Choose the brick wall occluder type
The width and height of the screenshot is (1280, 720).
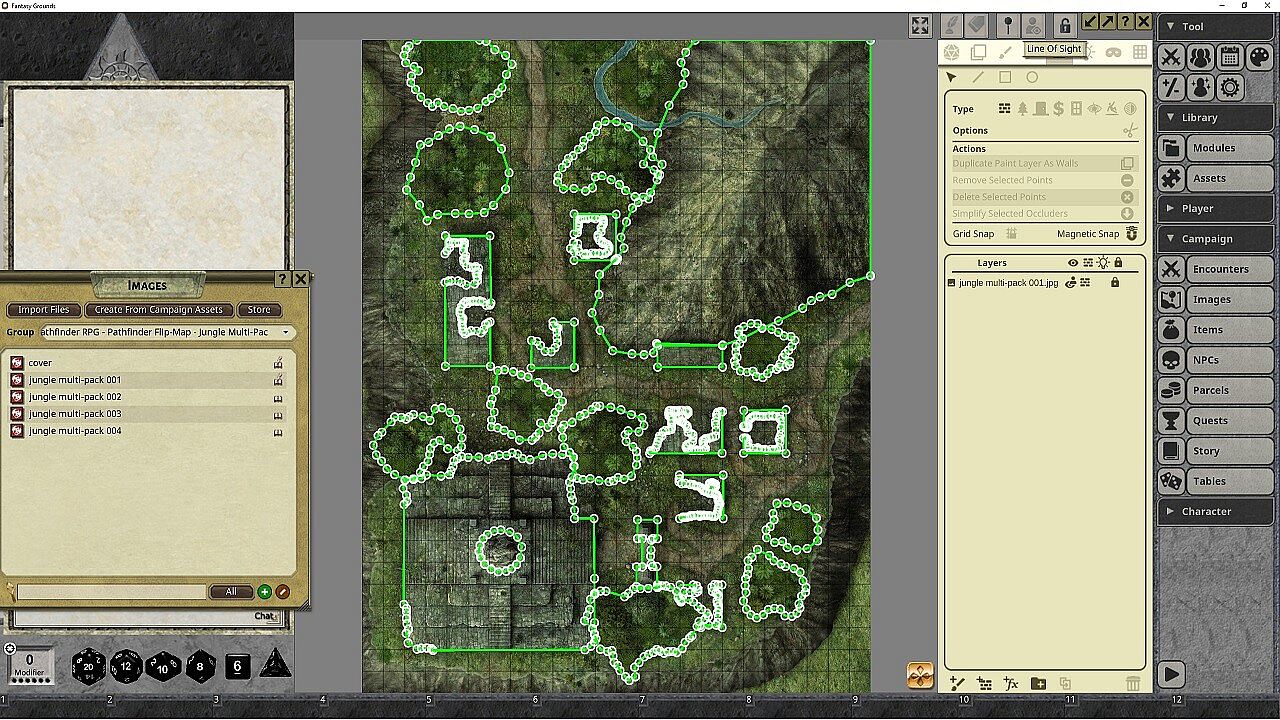pyautogui.click(x=1004, y=109)
